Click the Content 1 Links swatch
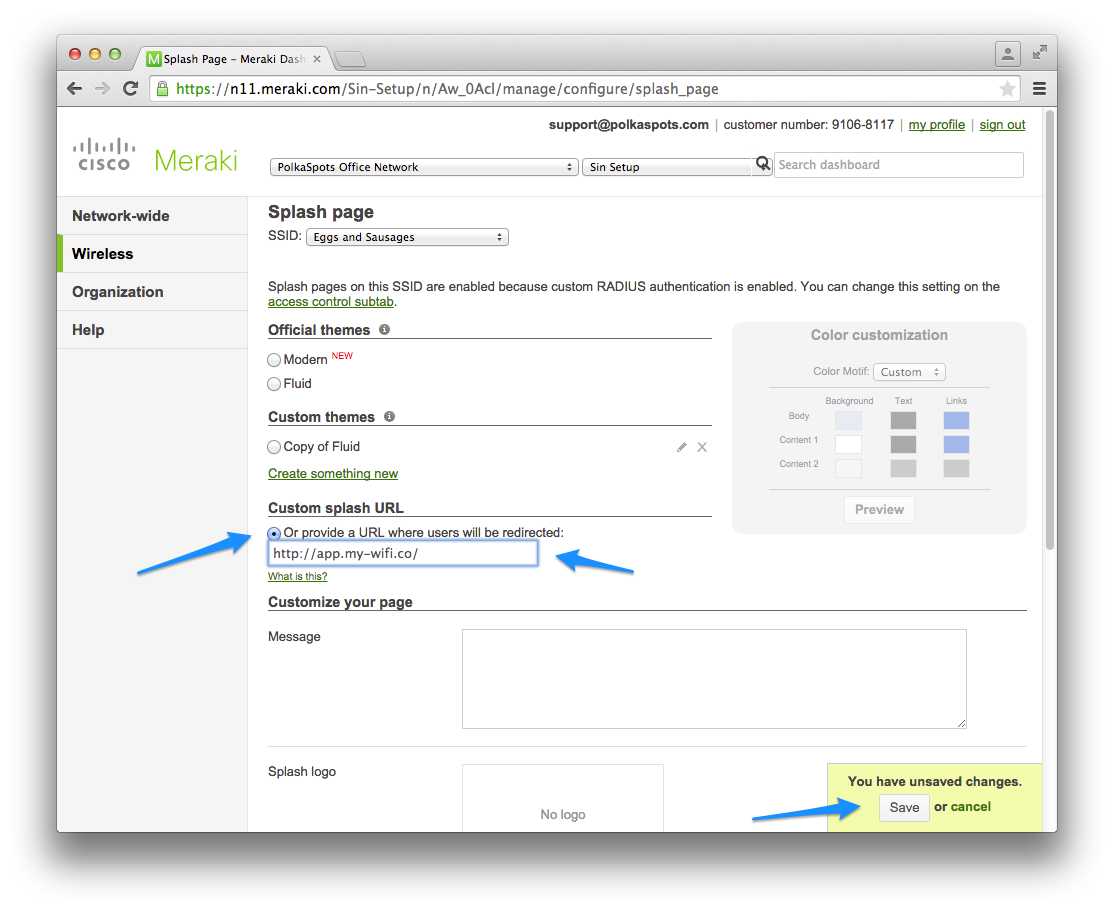 [956, 445]
